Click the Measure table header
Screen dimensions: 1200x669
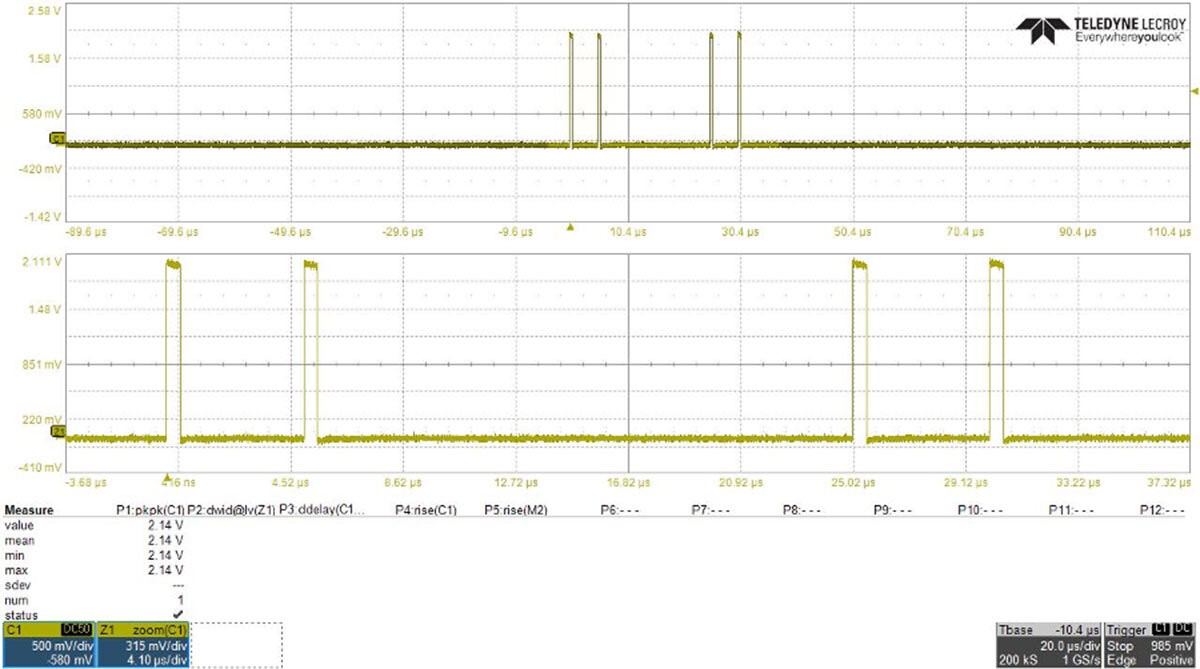coord(30,510)
